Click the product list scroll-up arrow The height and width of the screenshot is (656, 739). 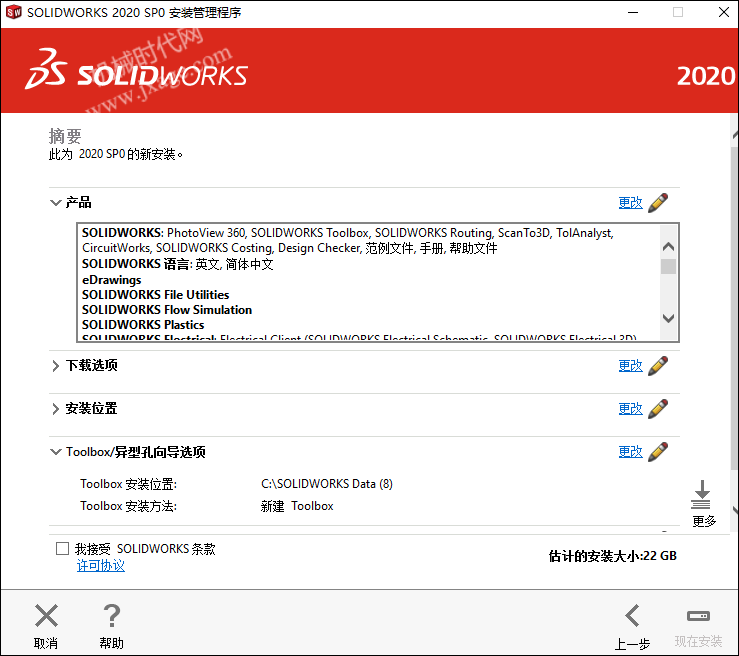coord(668,246)
